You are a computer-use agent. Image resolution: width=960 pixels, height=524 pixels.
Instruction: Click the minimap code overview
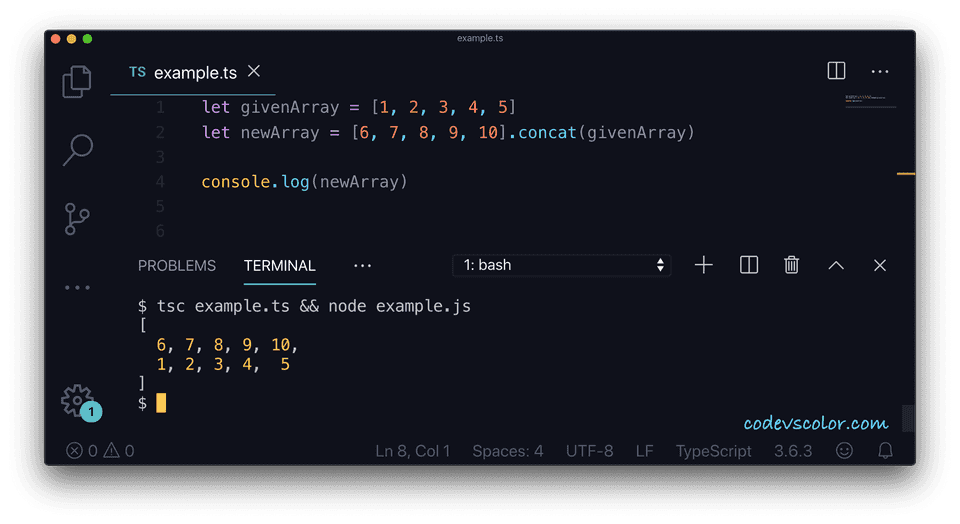[870, 99]
